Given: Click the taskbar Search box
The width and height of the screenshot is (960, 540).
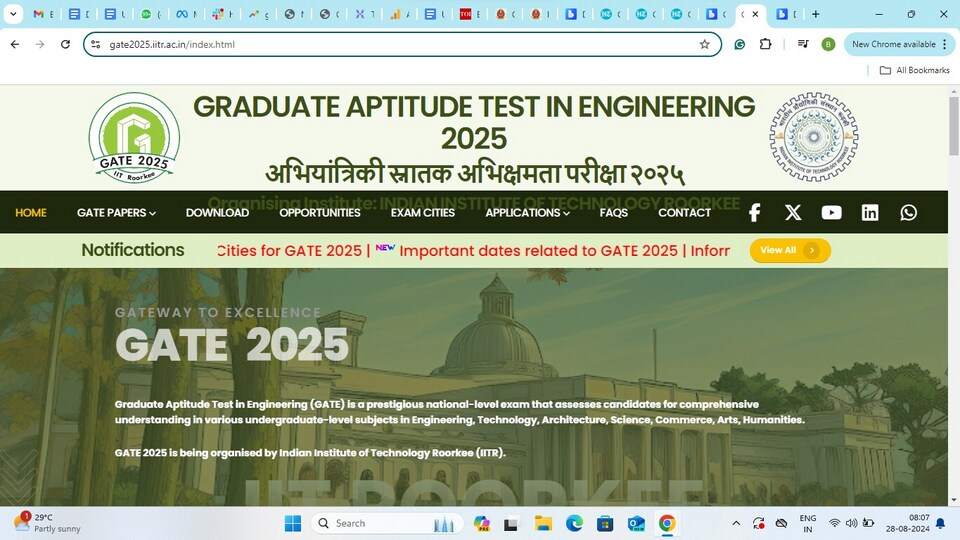Looking at the screenshot, I should (x=387, y=523).
